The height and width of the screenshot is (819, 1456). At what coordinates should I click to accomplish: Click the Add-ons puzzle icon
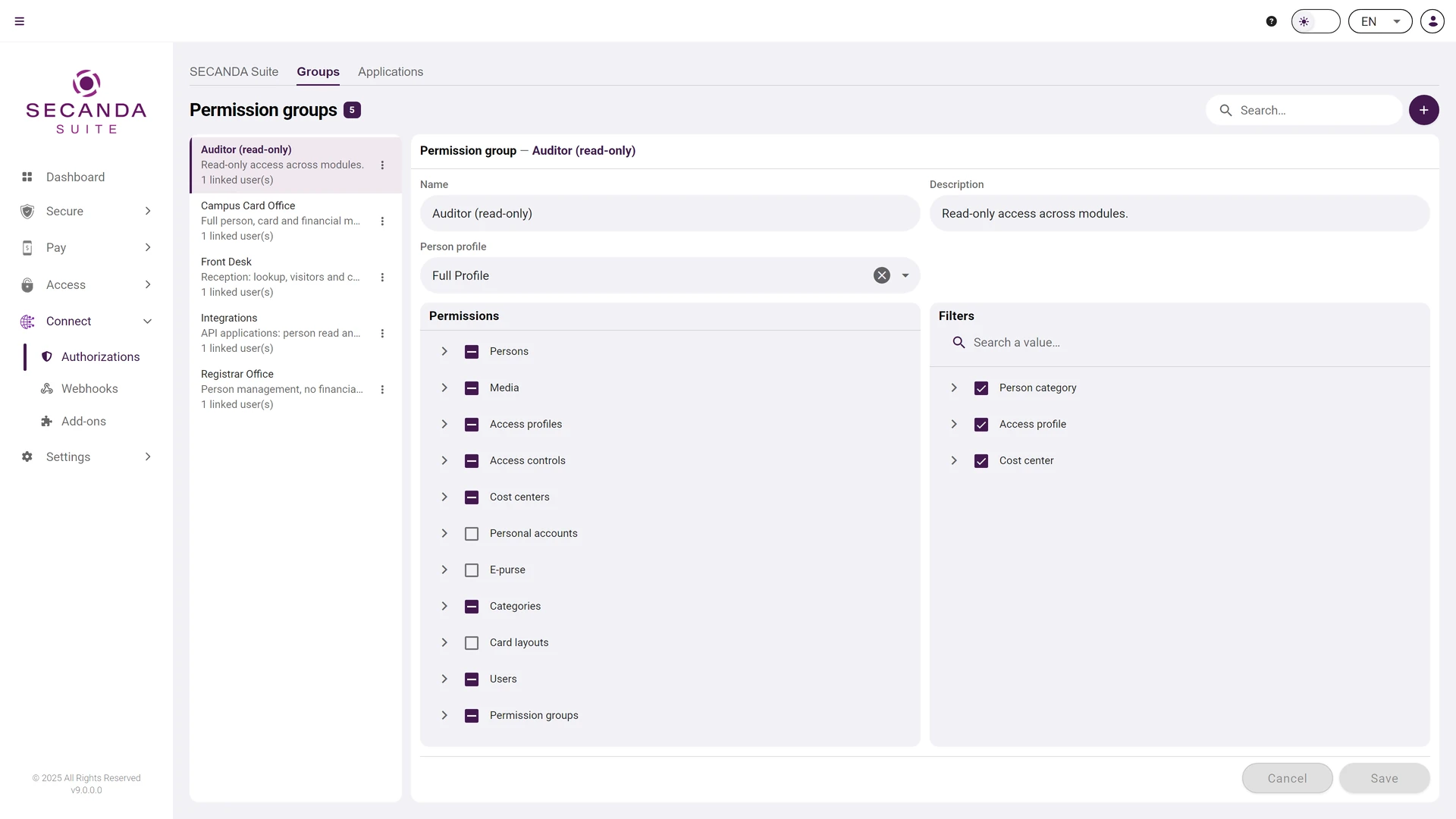tap(47, 421)
